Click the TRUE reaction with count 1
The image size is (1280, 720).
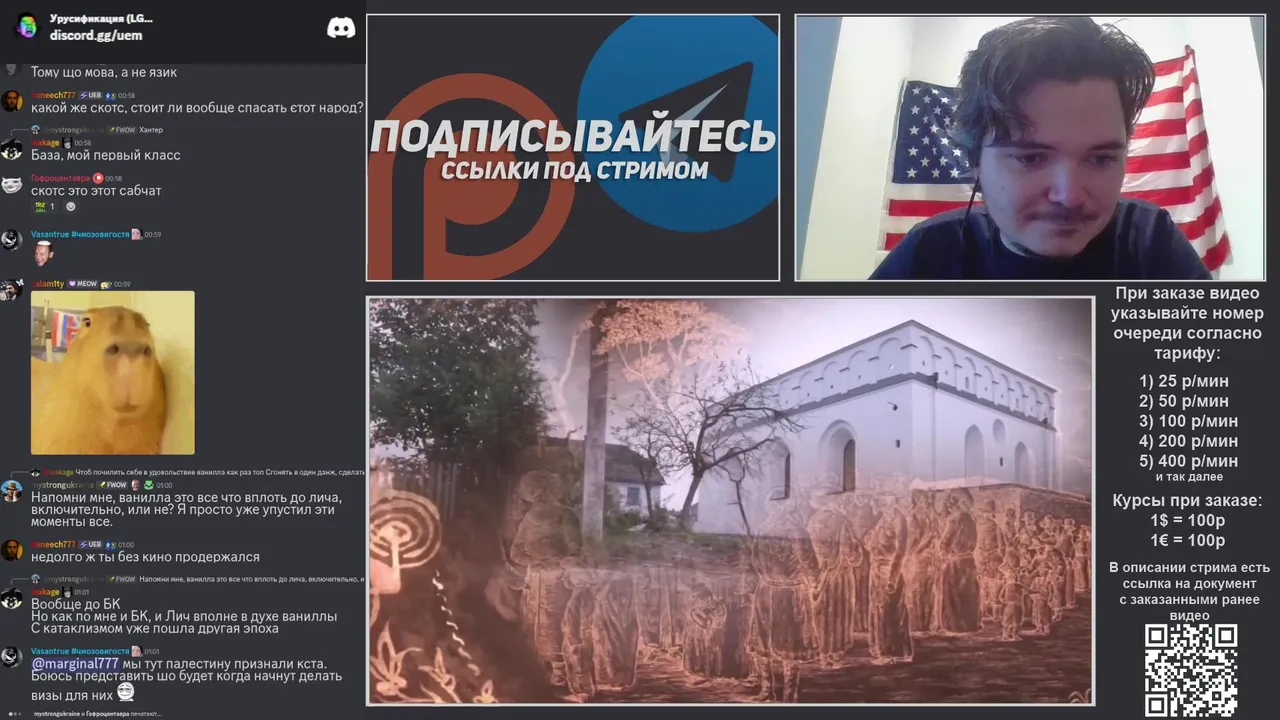click(44, 207)
